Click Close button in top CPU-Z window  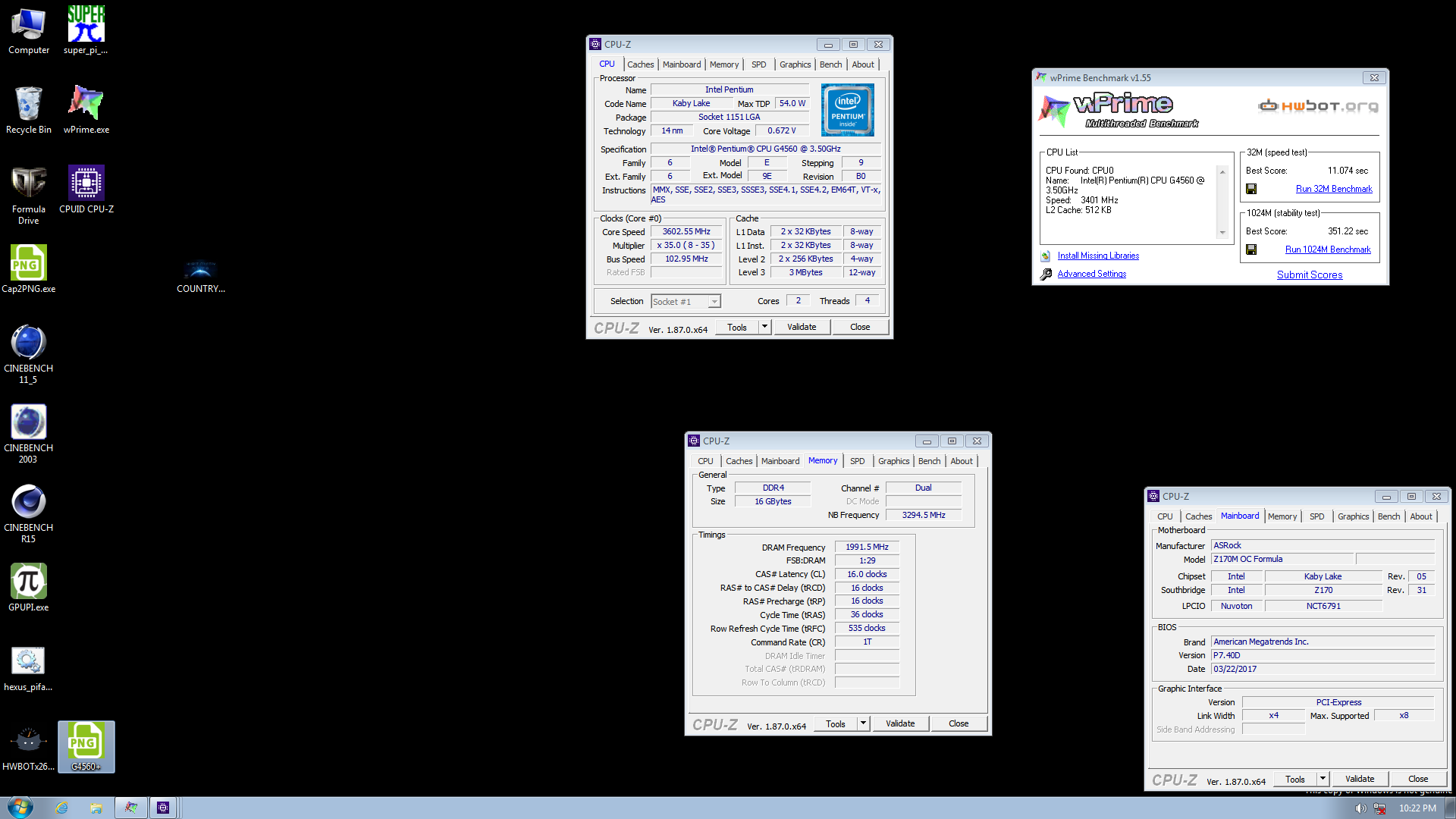pos(860,327)
